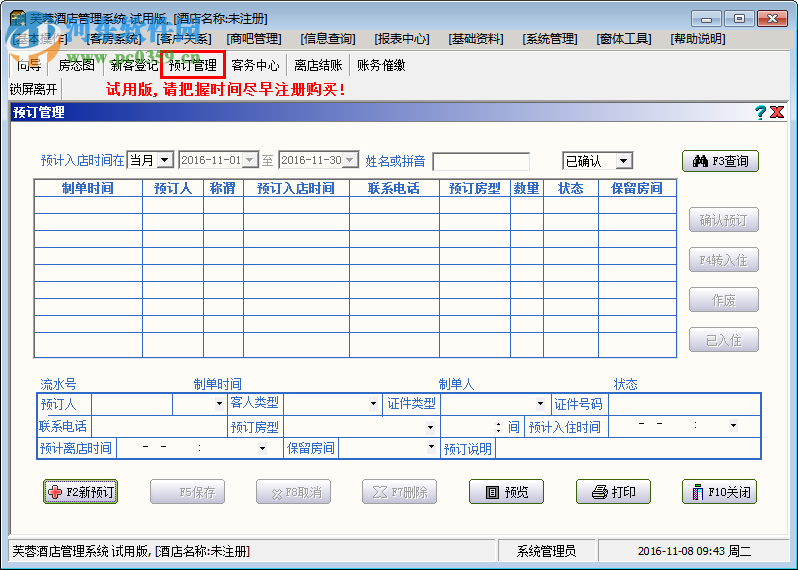Click the F2新预订 red plus button
The width and height of the screenshot is (798, 570).
click(80, 492)
